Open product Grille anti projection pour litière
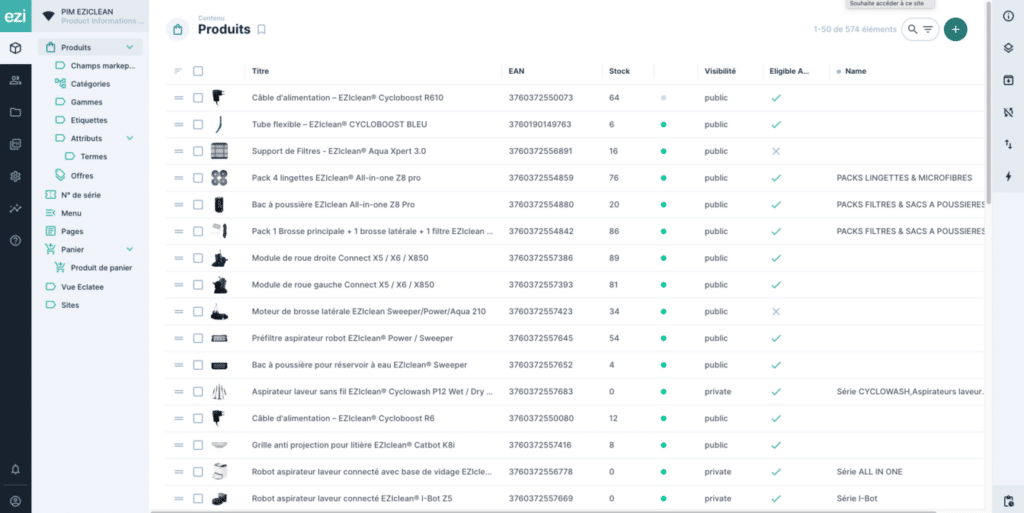Screen dimensions: 1024x513 [x=353, y=445]
